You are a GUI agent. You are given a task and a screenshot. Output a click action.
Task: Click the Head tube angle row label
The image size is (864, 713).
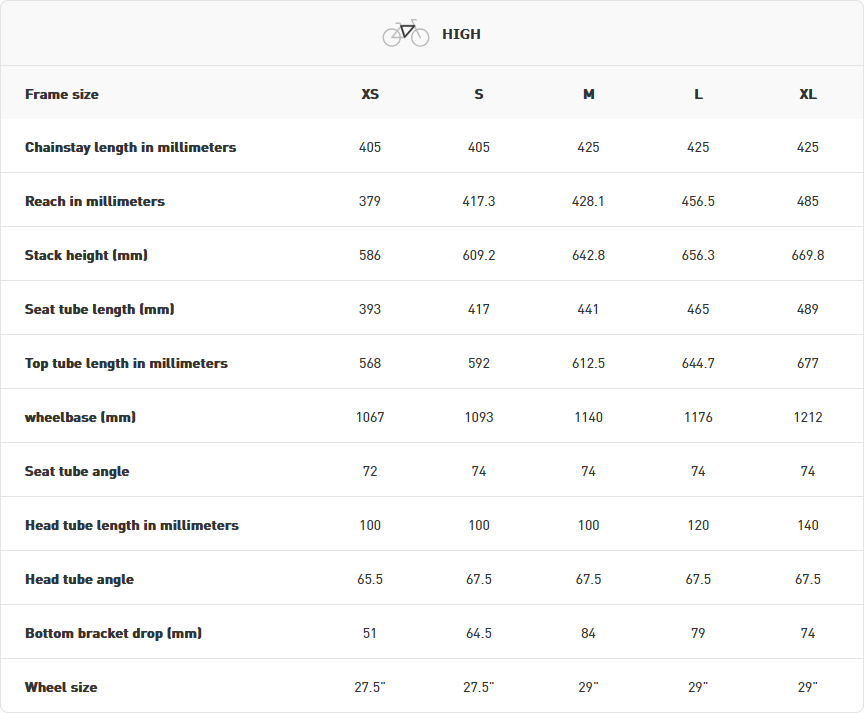[x=79, y=579]
